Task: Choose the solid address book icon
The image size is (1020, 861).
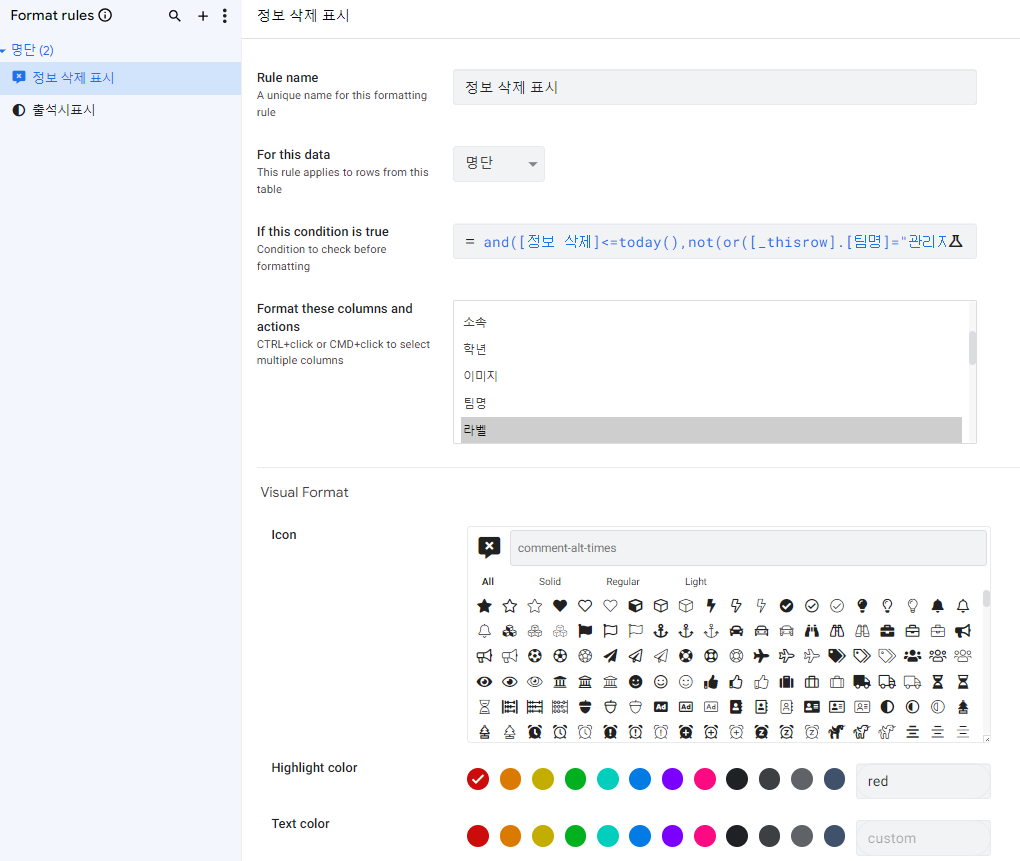Action: (x=736, y=707)
